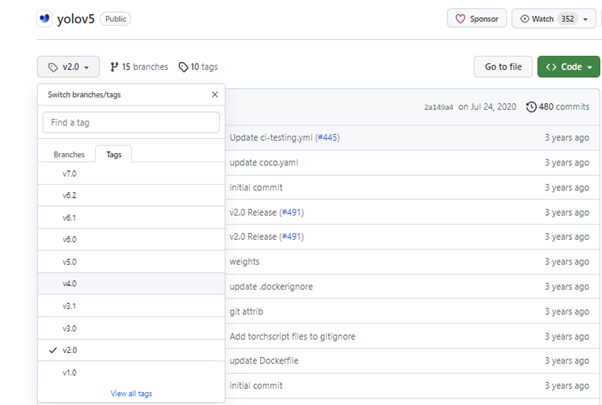Open the update .dockerignore commit message
This screenshot has width=602, height=405.
tap(271, 287)
